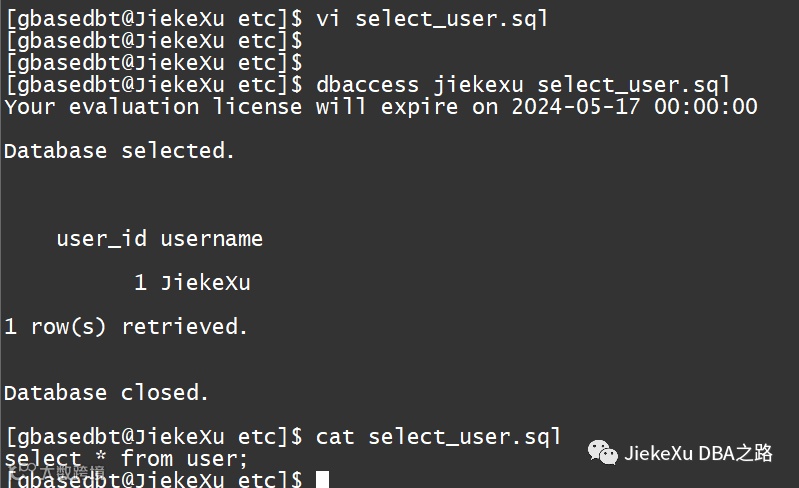Click the second empty shell prompt line
Viewport: 799px width, 488px height.
(154, 41)
